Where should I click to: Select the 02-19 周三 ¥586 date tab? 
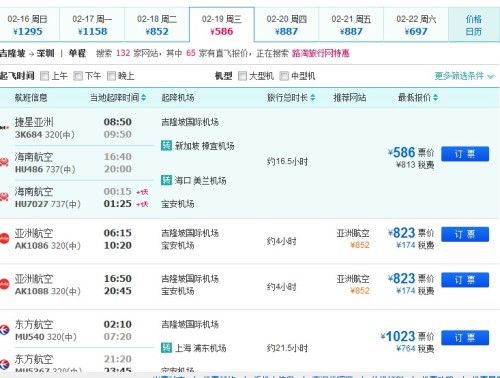[222, 25]
